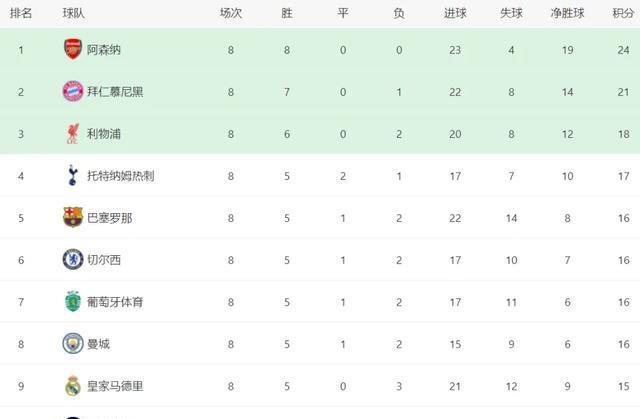
Task: Click the Tottenham Hotspur crest icon
Action: pyautogui.click(x=72, y=175)
